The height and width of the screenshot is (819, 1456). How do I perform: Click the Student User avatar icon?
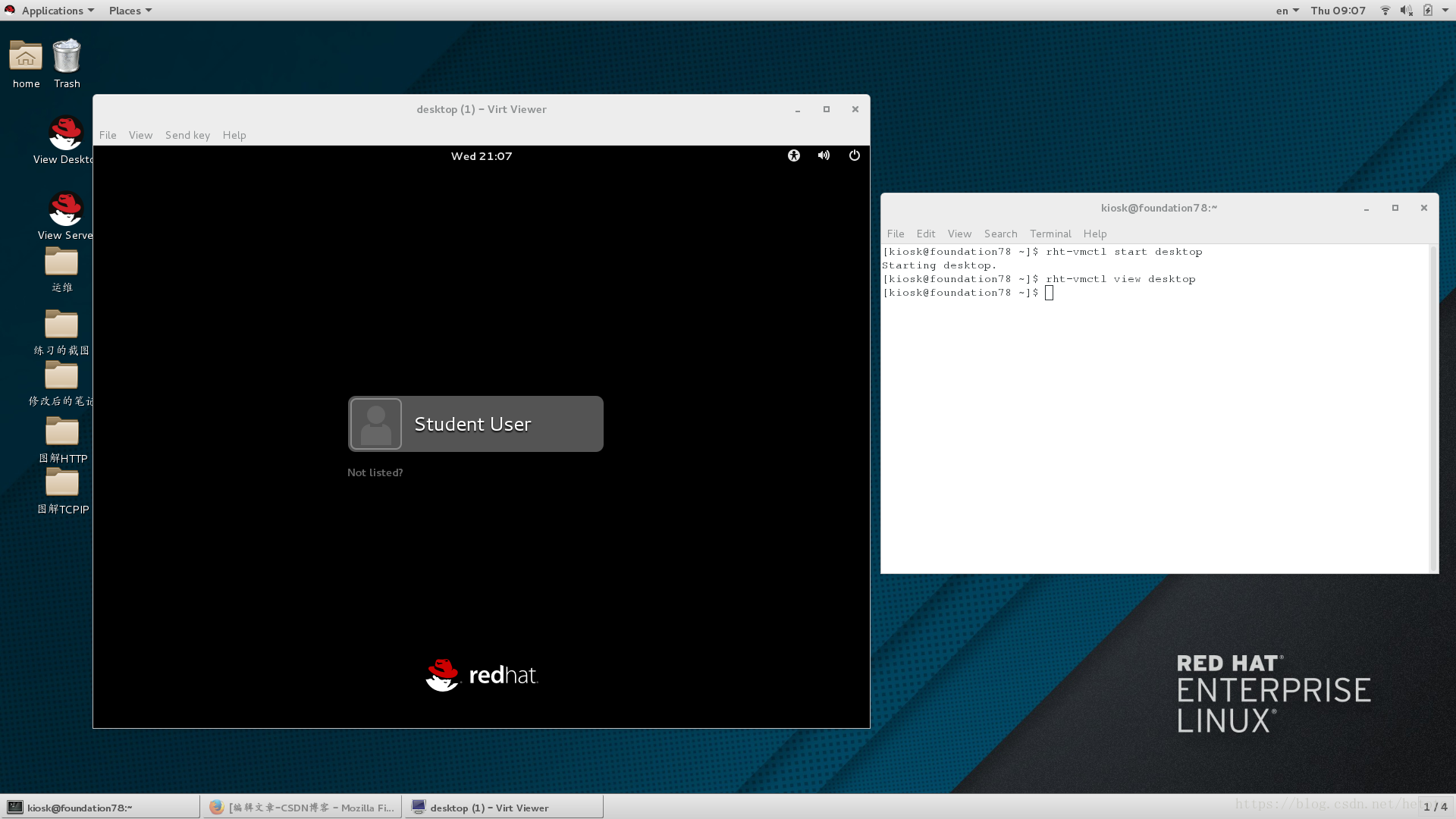coord(376,424)
